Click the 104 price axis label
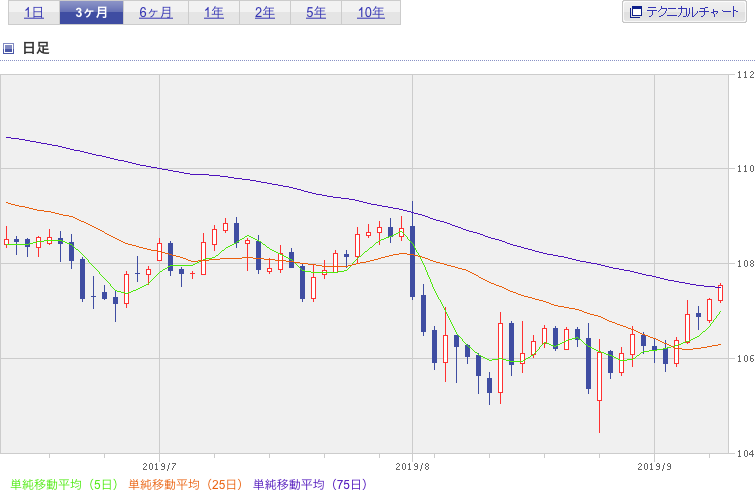 [x=745, y=453]
